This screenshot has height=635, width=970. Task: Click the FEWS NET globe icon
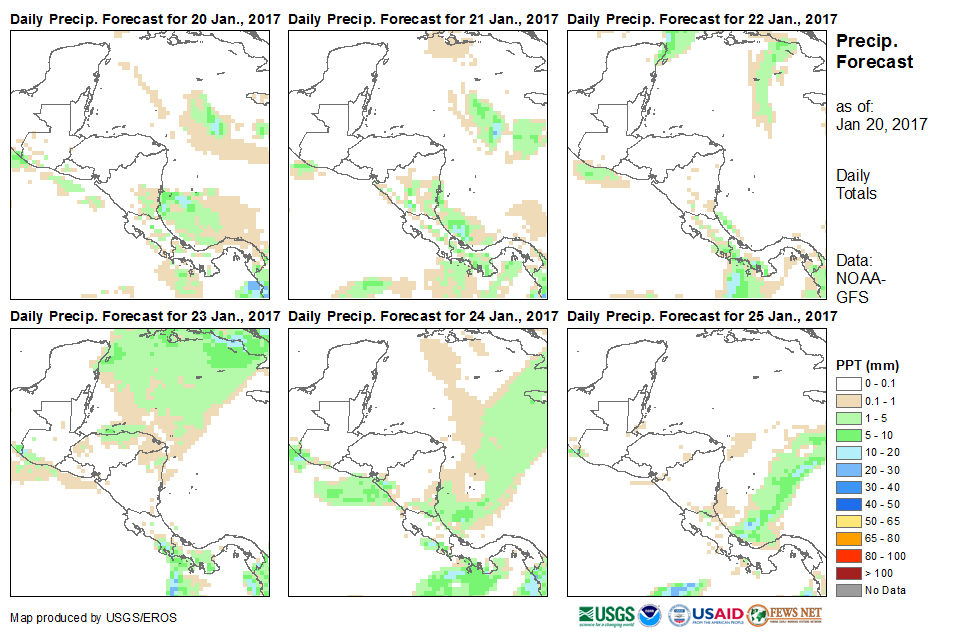point(757,614)
